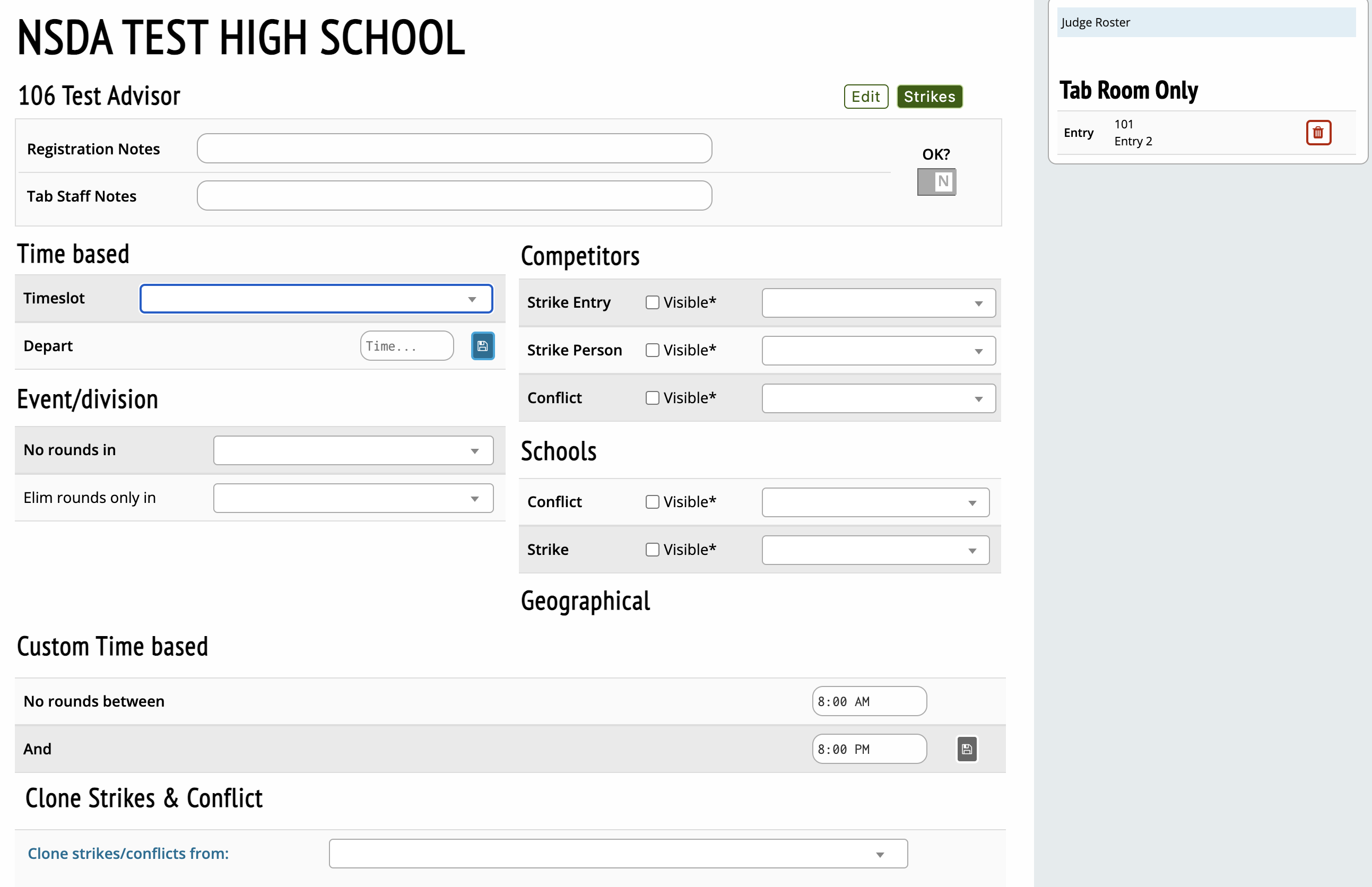Delete Entry 101 with red trash icon
This screenshot has height=887, width=1372.
tap(1317, 133)
